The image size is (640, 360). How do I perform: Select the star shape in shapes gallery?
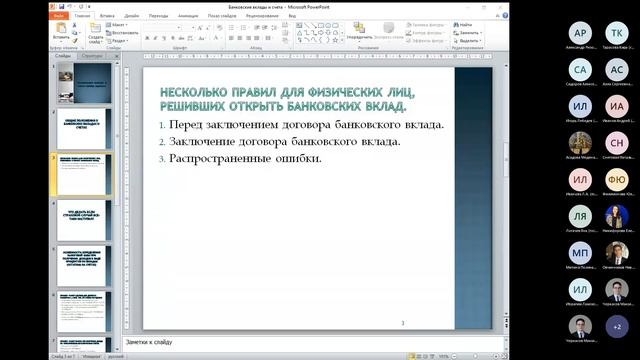coord(335,40)
